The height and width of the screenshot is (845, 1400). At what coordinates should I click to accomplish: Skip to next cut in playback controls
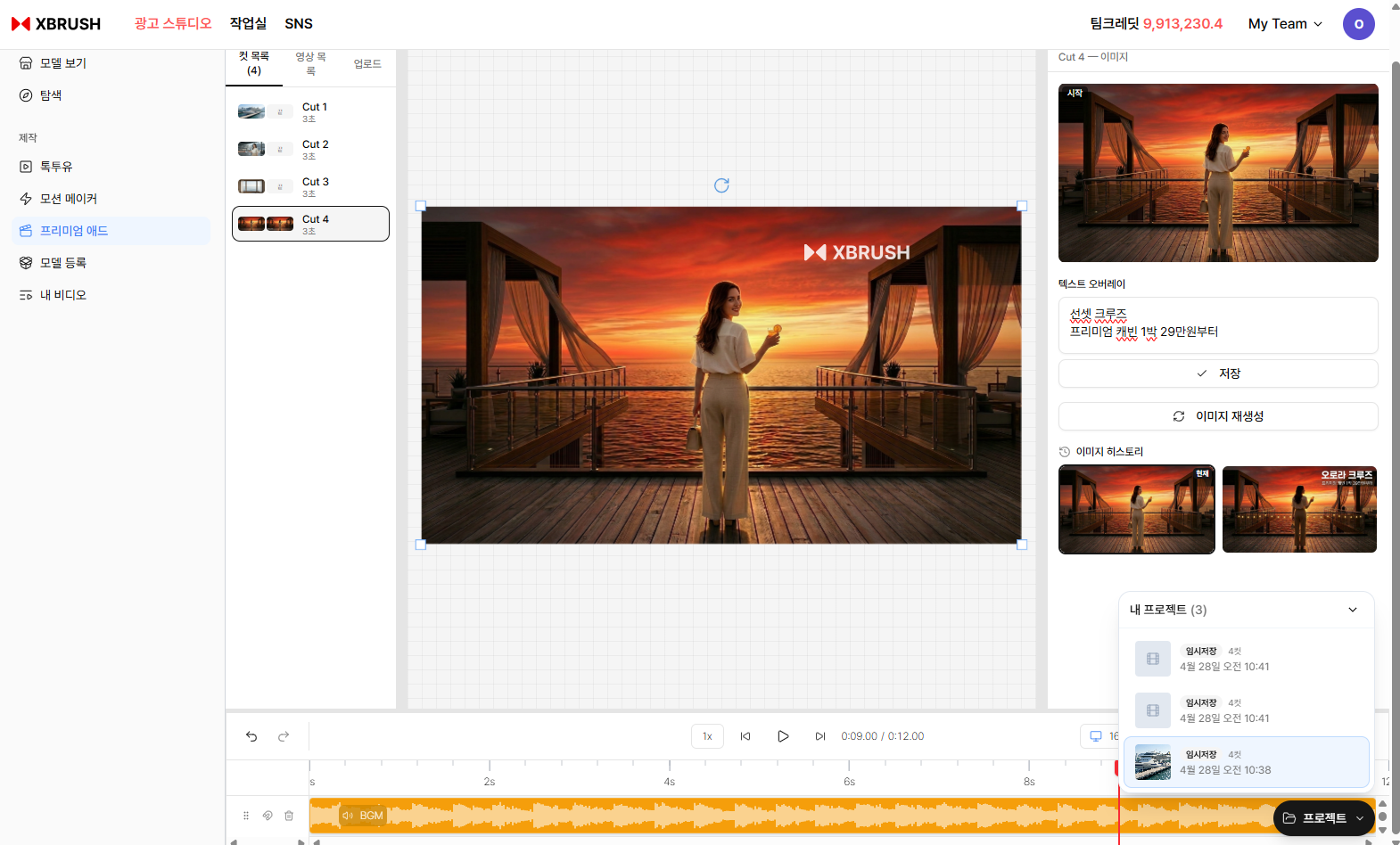point(819,736)
